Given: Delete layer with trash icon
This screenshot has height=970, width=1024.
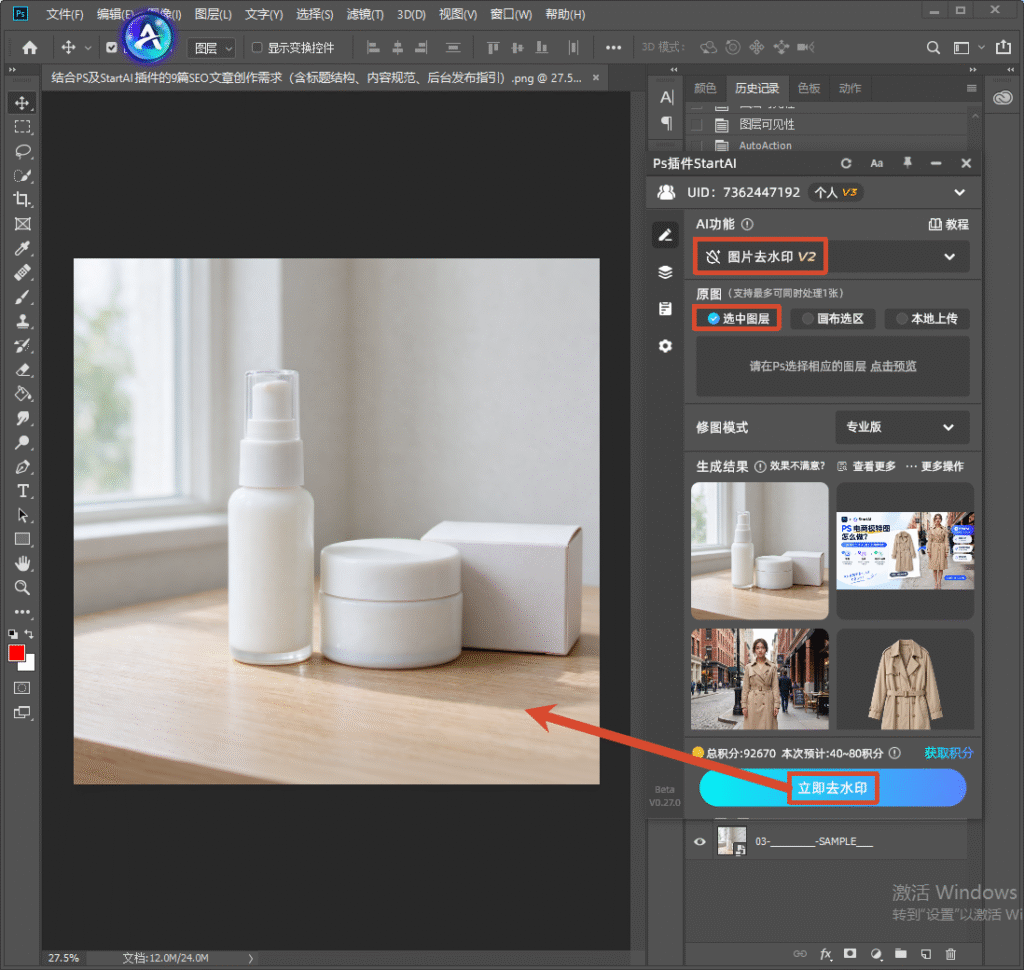Looking at the screenshot, I should point(951,954).
